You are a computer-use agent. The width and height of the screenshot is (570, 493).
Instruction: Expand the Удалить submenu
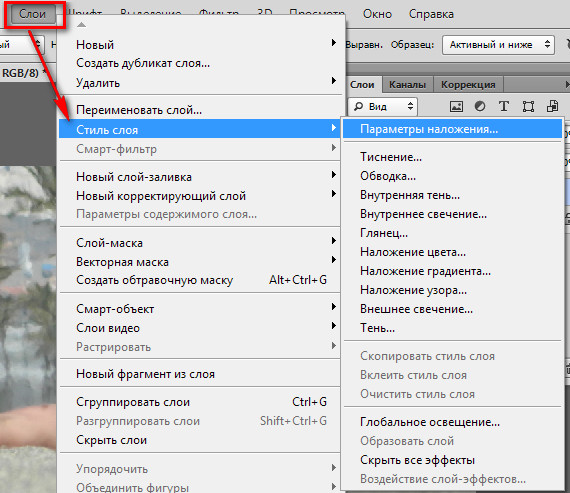tap(200, 83)
